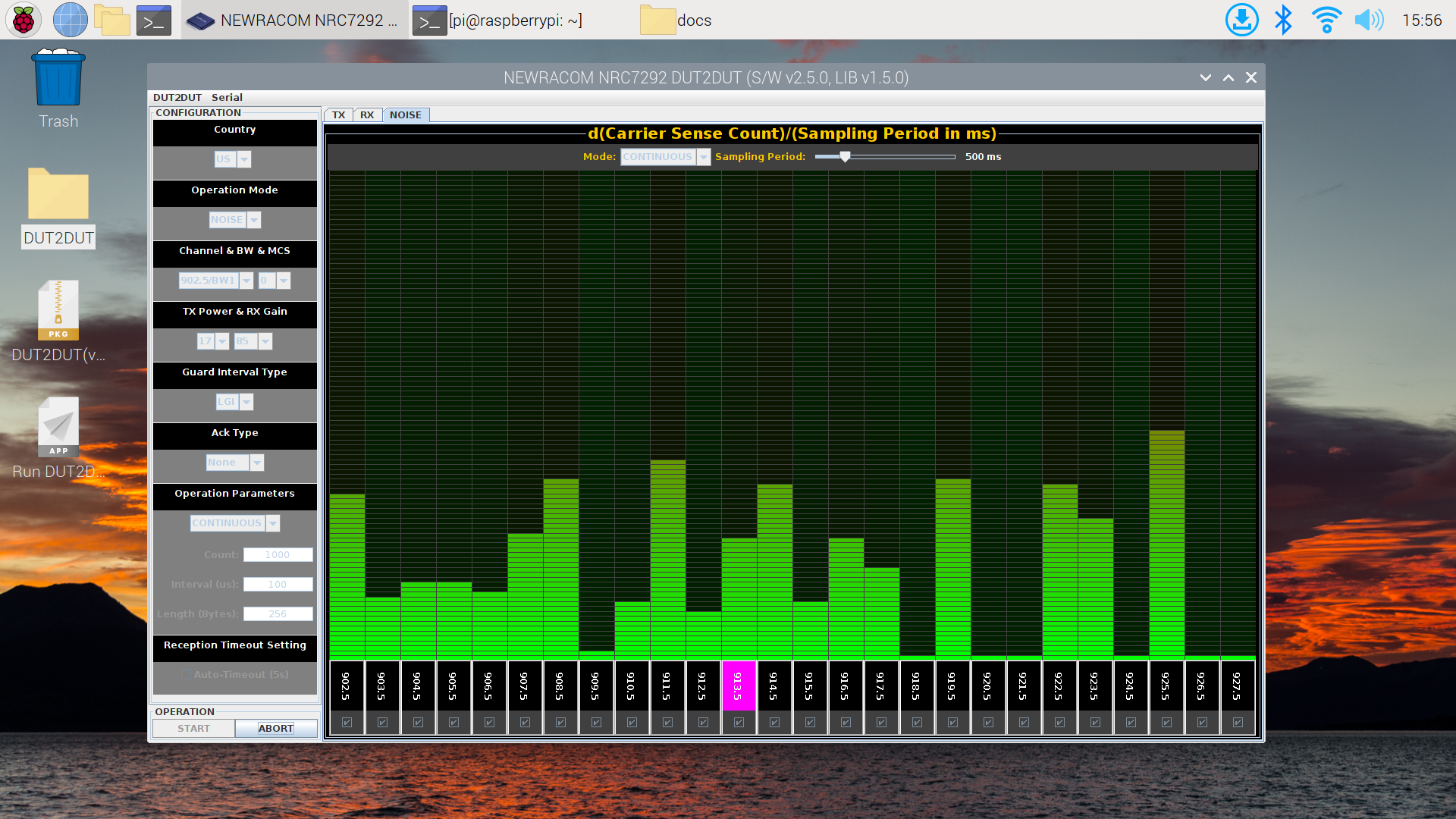The image size is (1456, 819).
Task: Select the highlighted 913.5 channel label
Action: [739, 686]
